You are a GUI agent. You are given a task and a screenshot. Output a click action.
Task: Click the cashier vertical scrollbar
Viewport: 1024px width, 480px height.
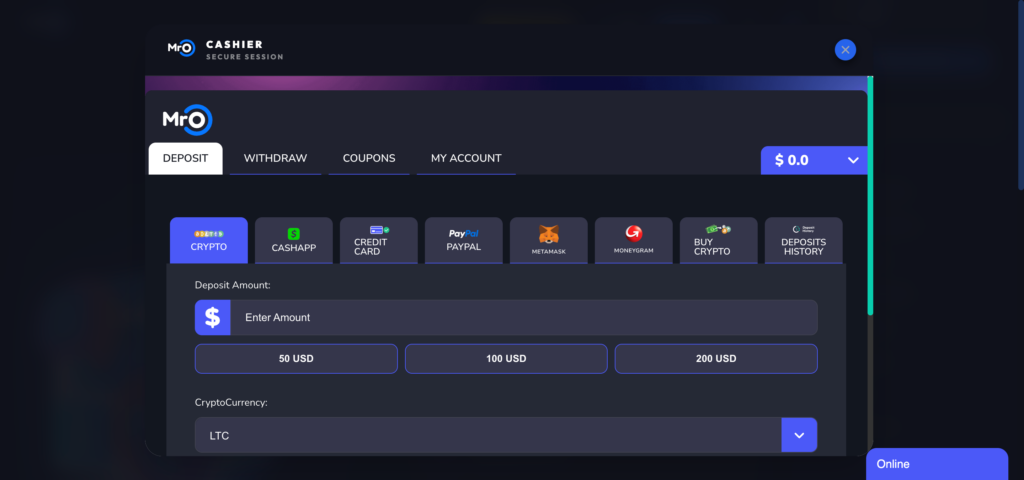point(870,196)
